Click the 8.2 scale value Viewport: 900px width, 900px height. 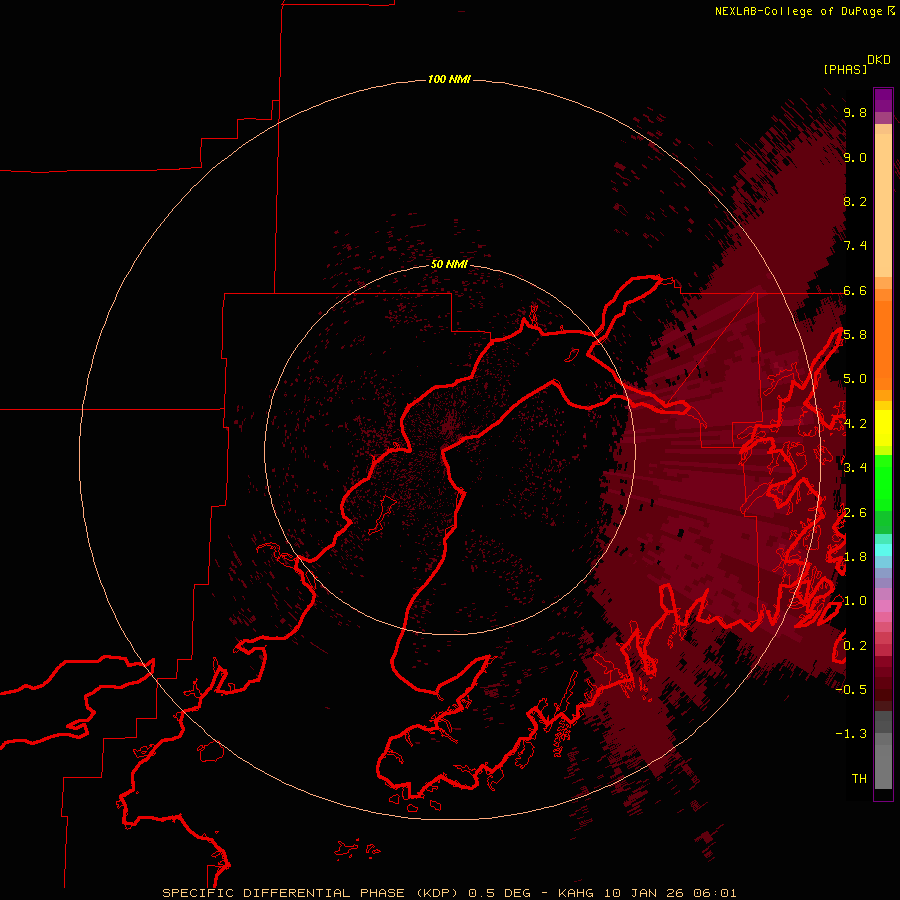pos(855,201)
